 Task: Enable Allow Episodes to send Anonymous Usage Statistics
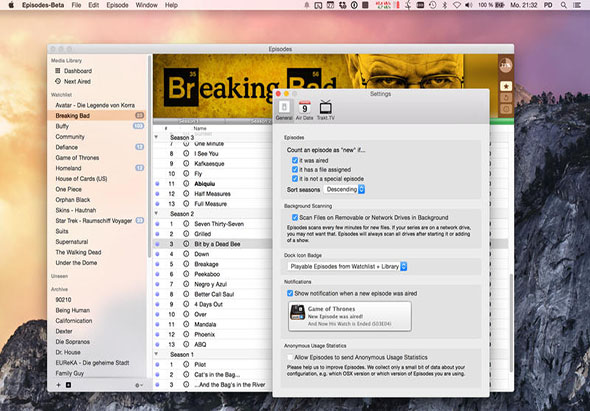pyautogui.click(x=290, y=357)
